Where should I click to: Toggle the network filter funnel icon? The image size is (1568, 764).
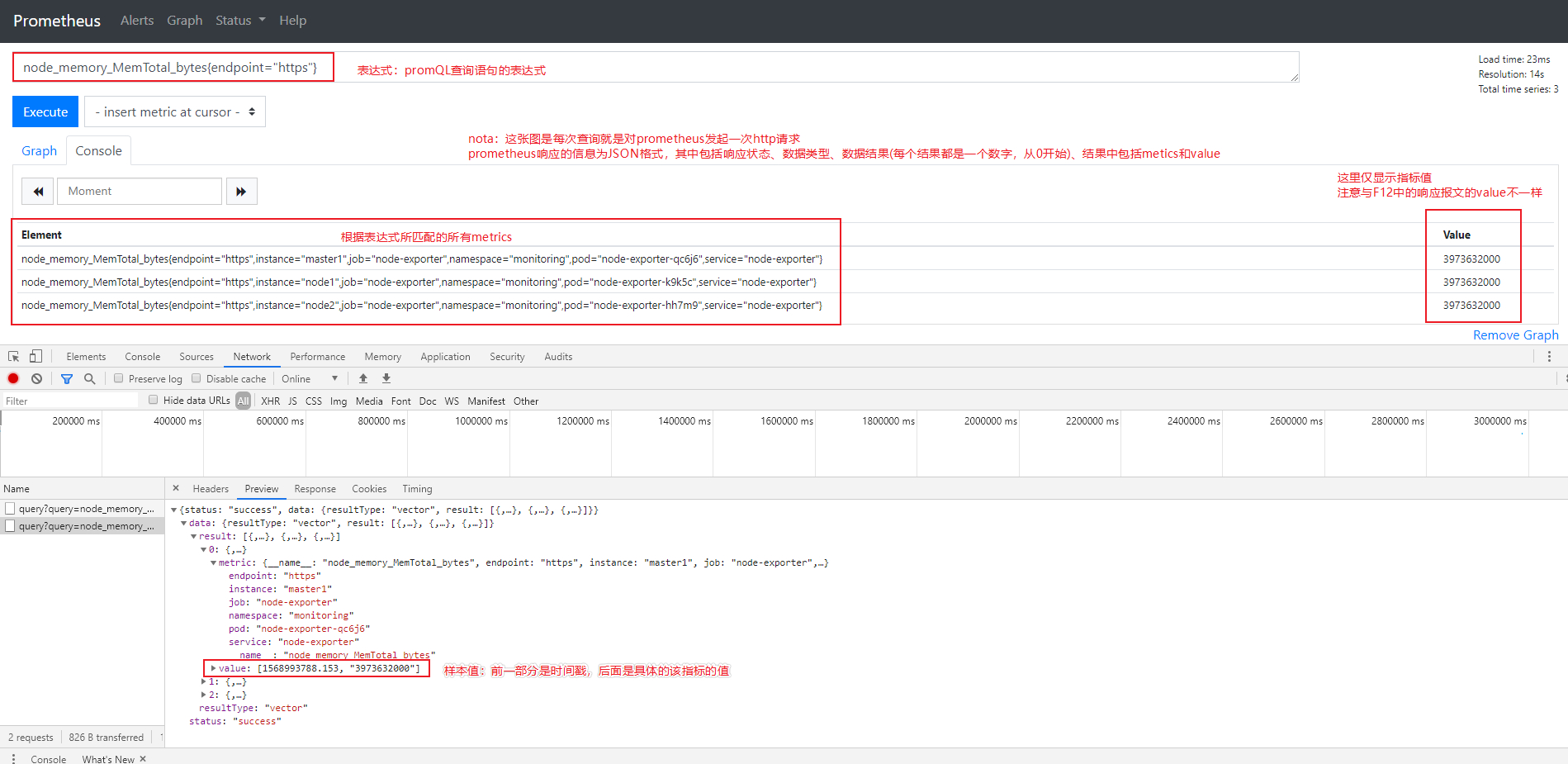(67, 378)
